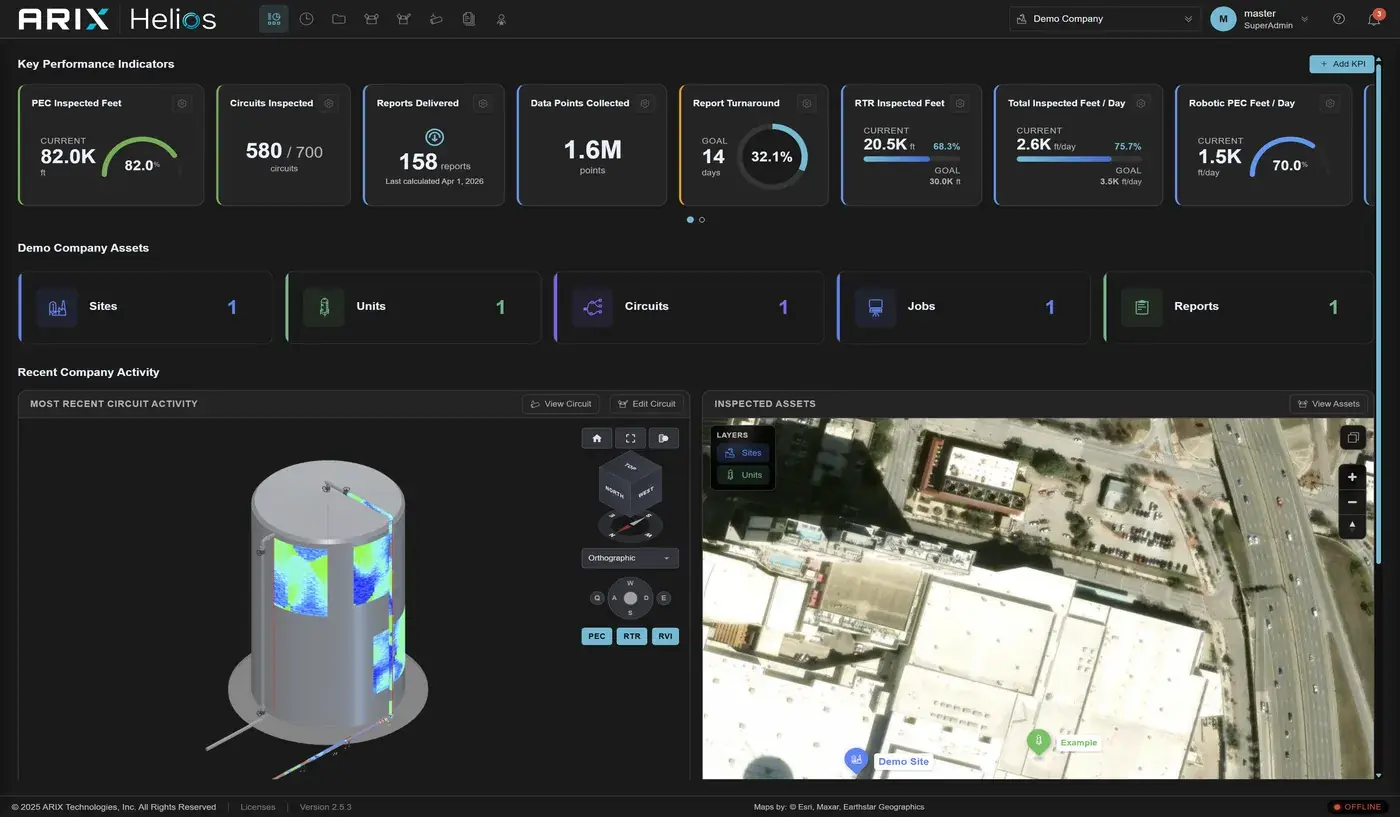Open the user badge icon in navbar

[501, 19]
